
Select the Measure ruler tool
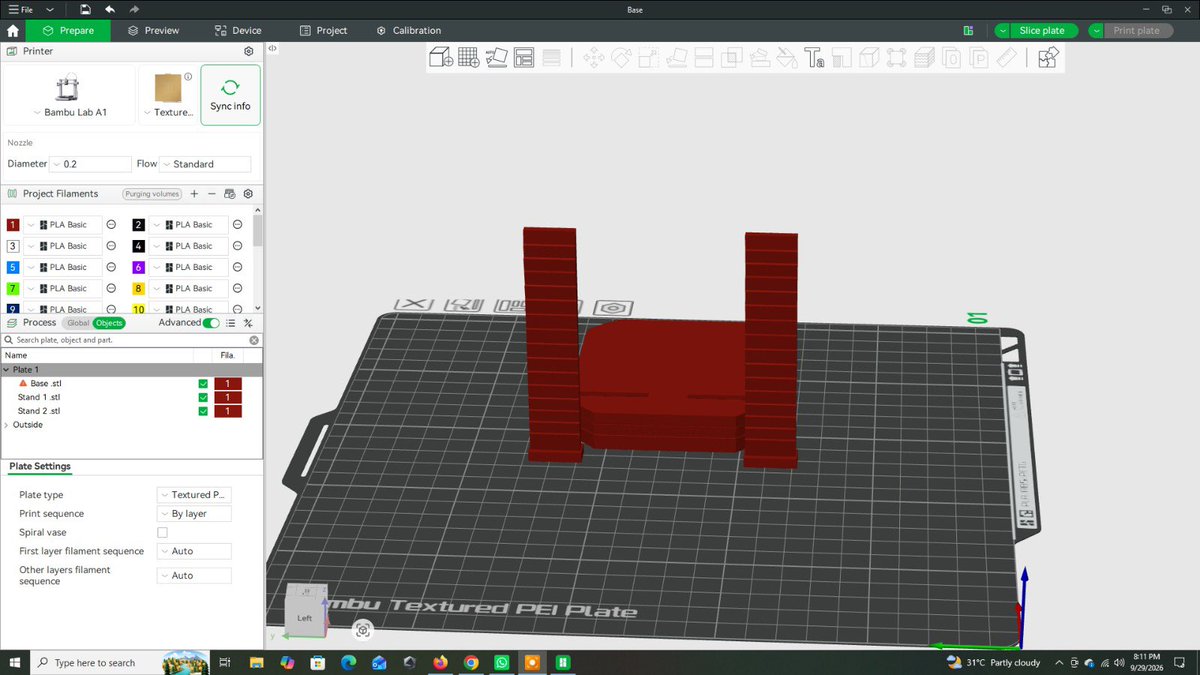tap(1007, 58)
